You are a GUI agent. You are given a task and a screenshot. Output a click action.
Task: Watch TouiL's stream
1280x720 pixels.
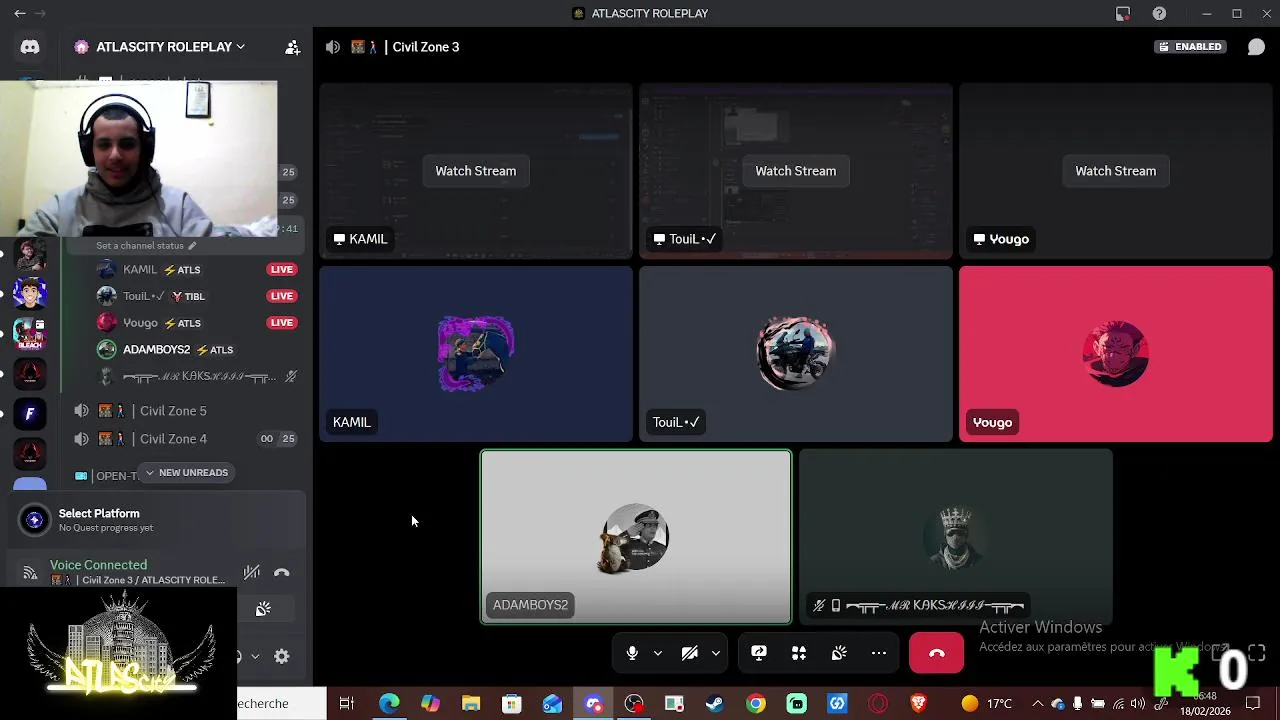tap(796, 171)
